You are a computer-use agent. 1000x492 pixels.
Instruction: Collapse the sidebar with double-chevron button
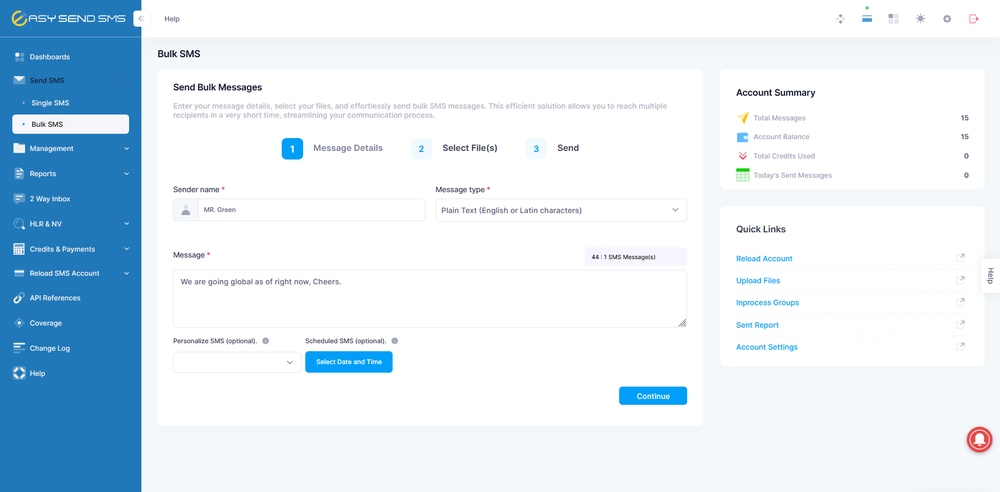pos(141,19)
